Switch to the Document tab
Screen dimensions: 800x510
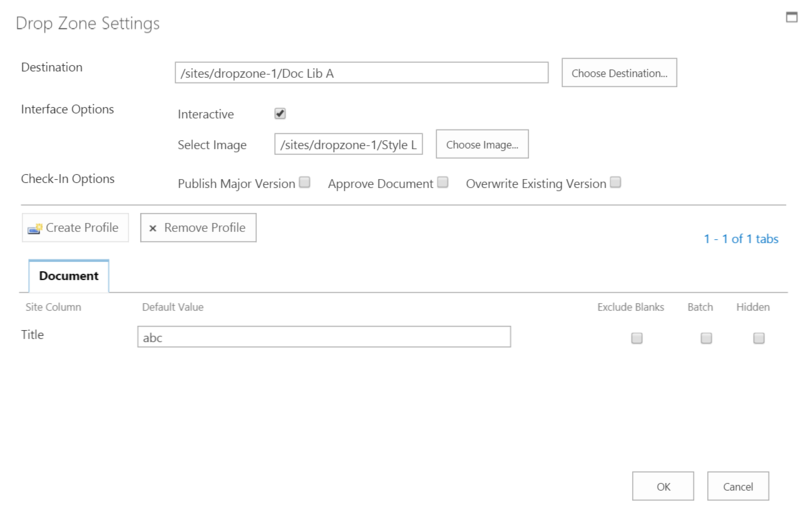click(69, 276)
